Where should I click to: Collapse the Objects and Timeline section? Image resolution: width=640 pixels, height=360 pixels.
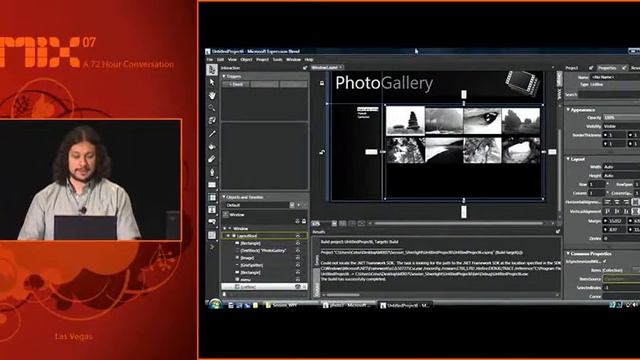click(x=224, y=197)
